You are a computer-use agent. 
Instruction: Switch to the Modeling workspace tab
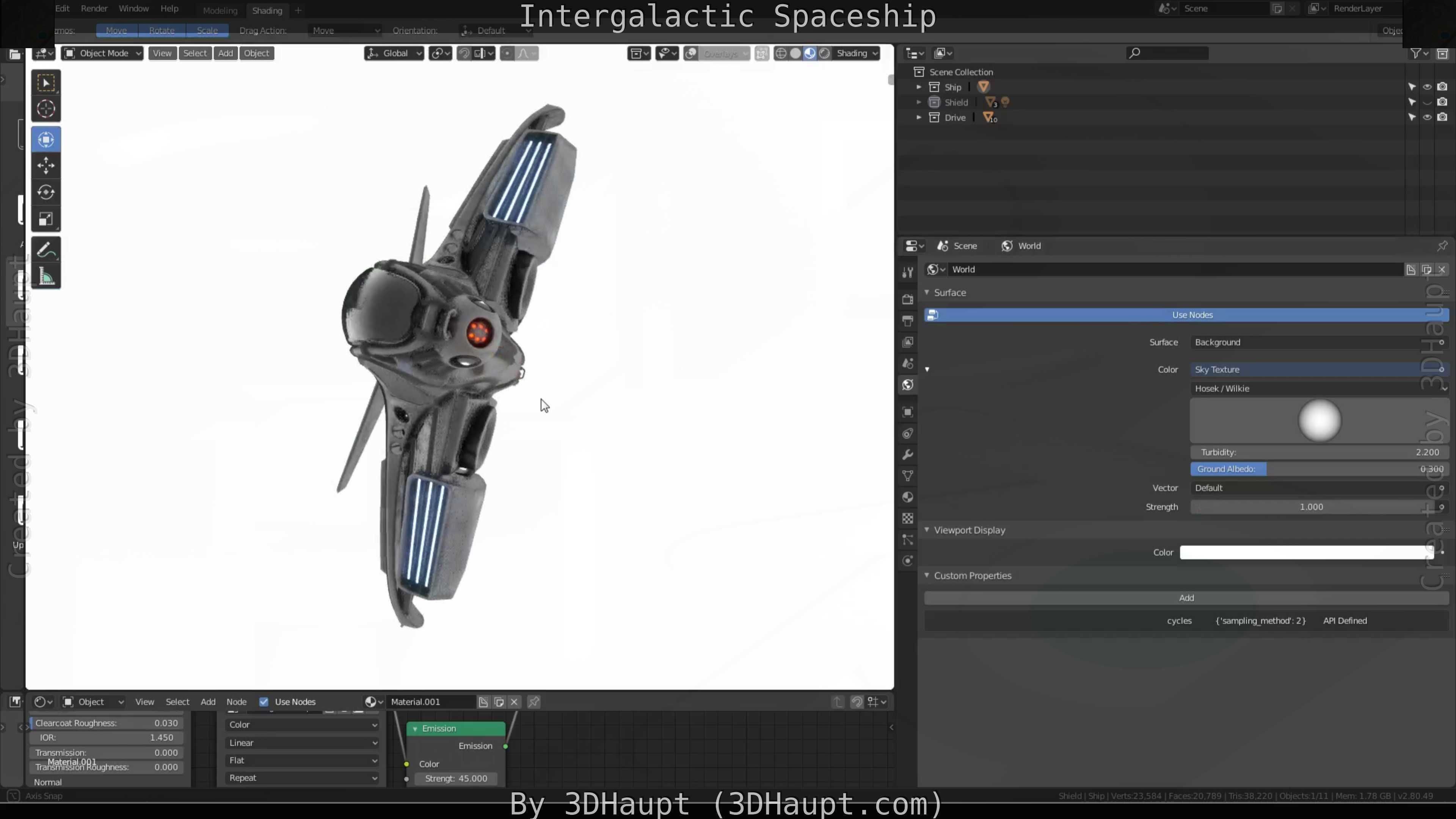tap(220, 10)
